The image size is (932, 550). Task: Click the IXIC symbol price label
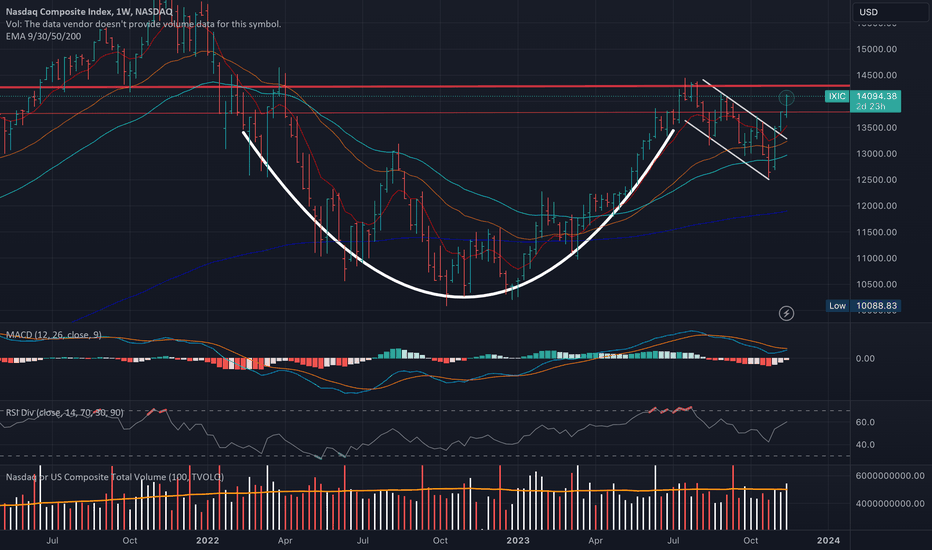[837, 96]
